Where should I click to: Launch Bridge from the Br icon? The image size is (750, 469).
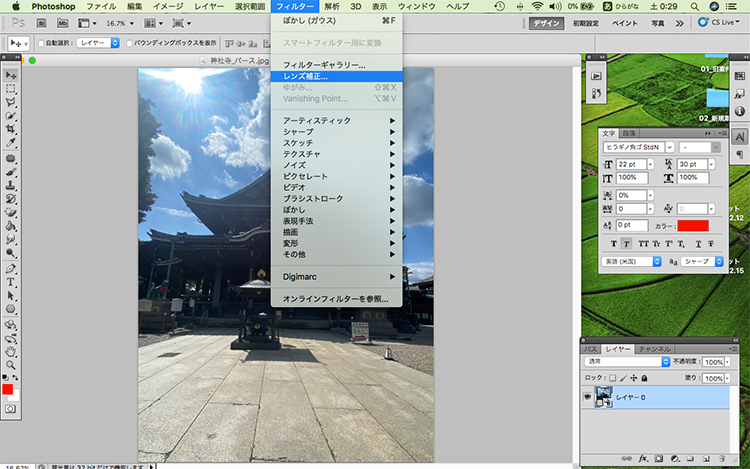[42, 23]
